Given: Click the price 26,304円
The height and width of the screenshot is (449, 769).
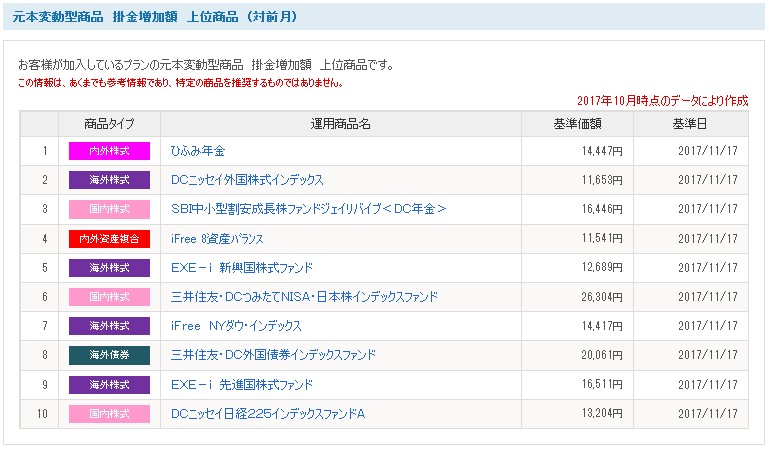Looking at the screenshot, I should coord(602,297).
